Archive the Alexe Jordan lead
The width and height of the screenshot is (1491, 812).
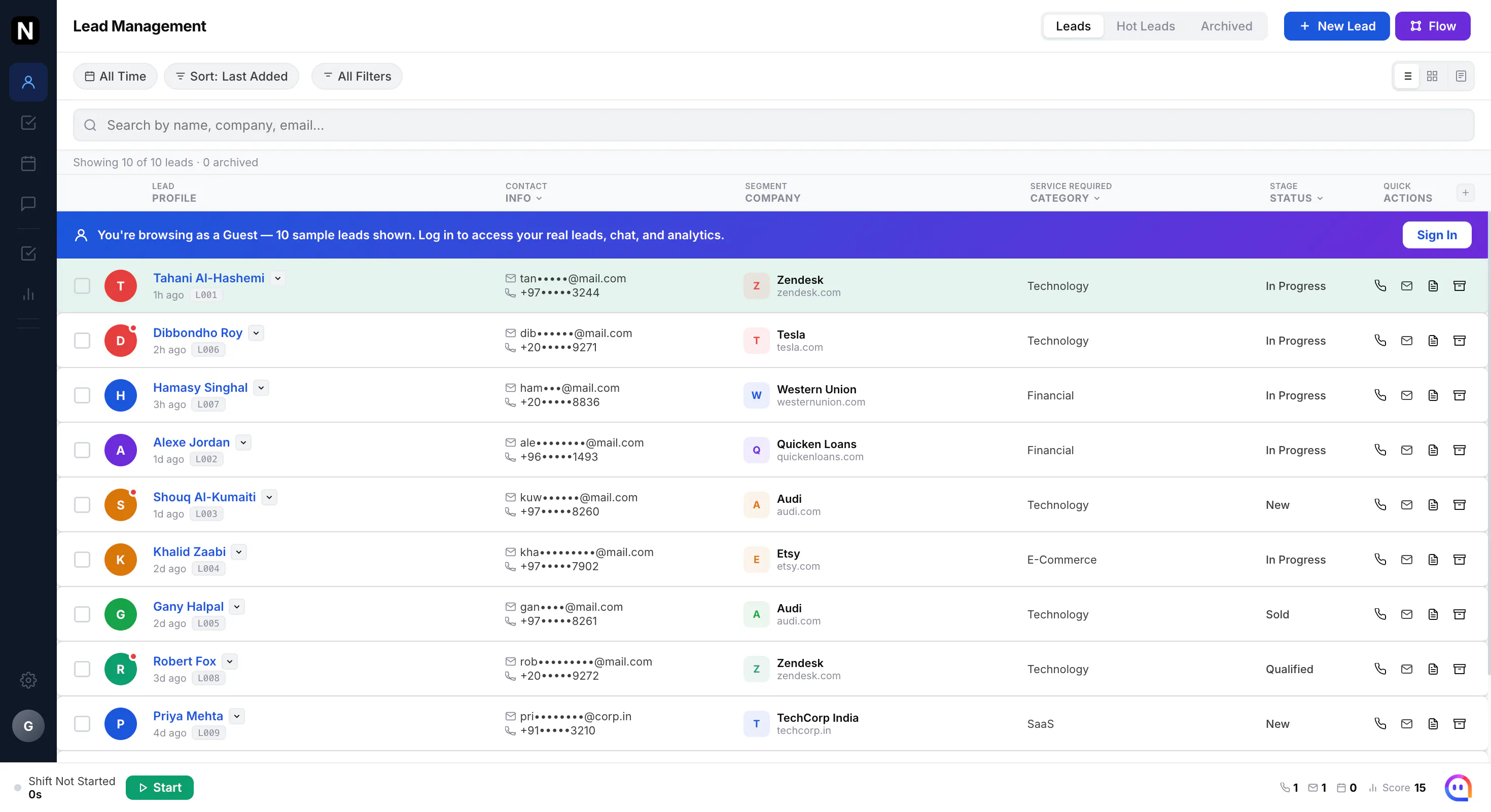point(1459,450)
